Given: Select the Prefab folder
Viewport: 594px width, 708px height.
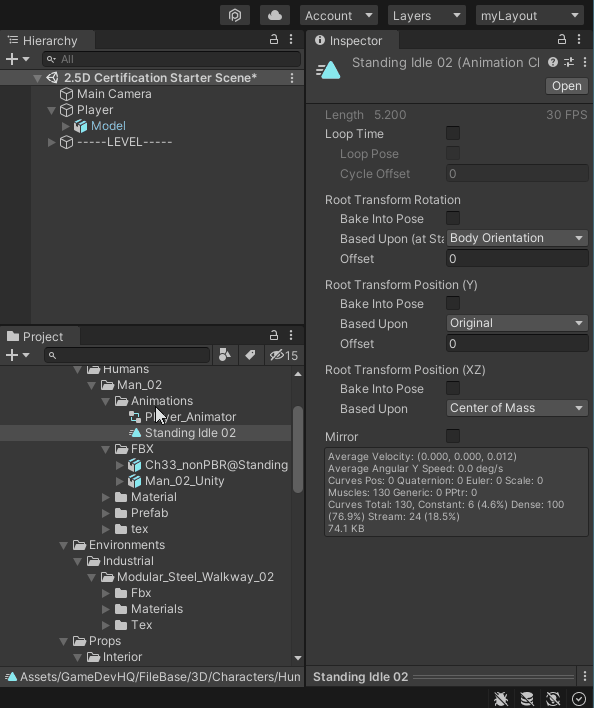Looking at the screenshot, I should [141, 513].
